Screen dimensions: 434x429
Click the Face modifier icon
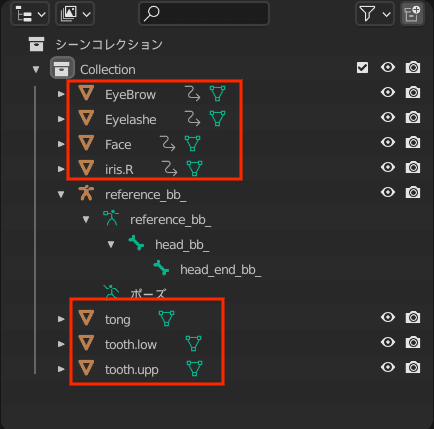pyautogui.click(x=168, y=144)
